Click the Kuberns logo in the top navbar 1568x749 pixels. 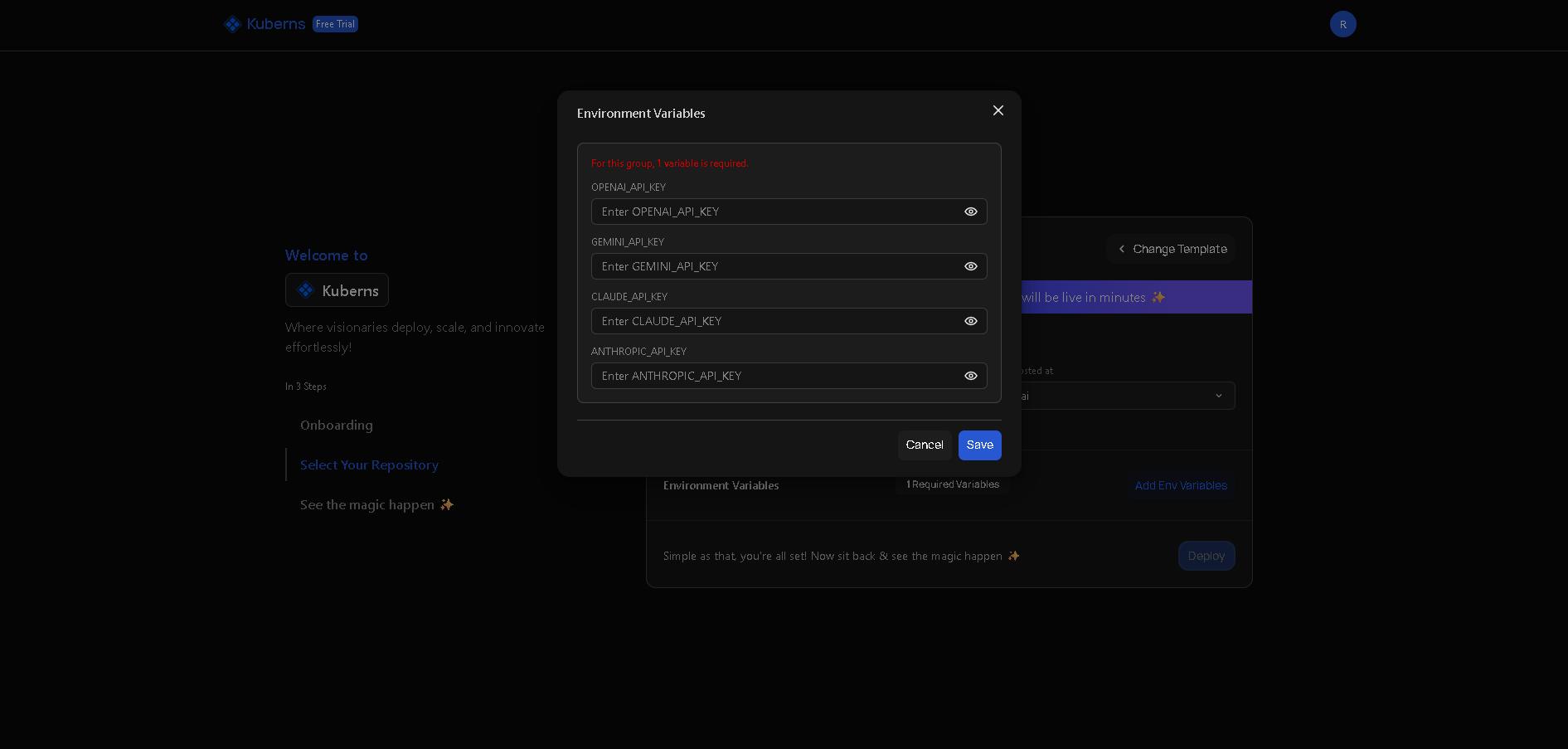pyautogui.click(x=265, y=24)
